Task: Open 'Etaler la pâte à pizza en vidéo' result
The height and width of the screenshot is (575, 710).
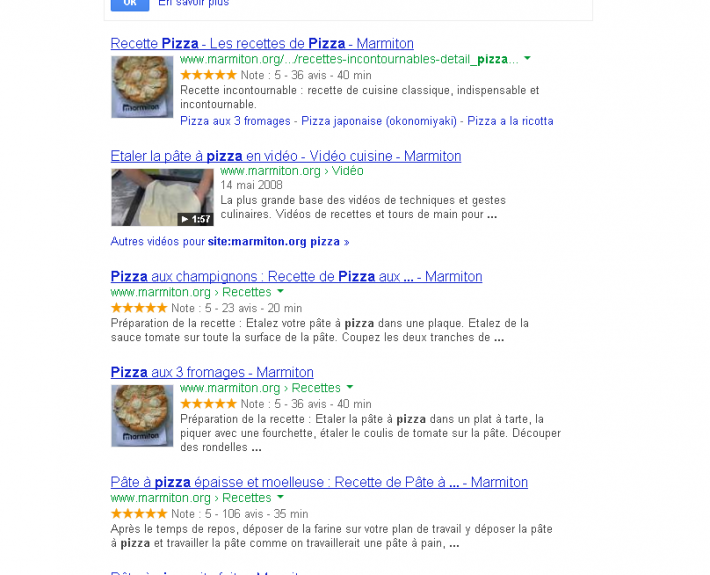Action: point(286,156)
